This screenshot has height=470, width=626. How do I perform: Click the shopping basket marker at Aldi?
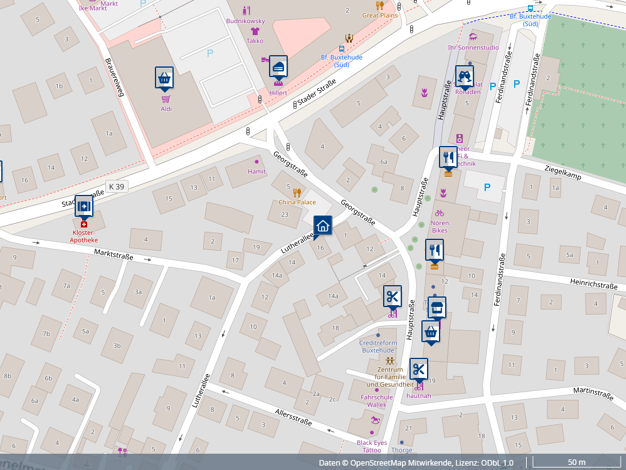(x=164, y=79)
